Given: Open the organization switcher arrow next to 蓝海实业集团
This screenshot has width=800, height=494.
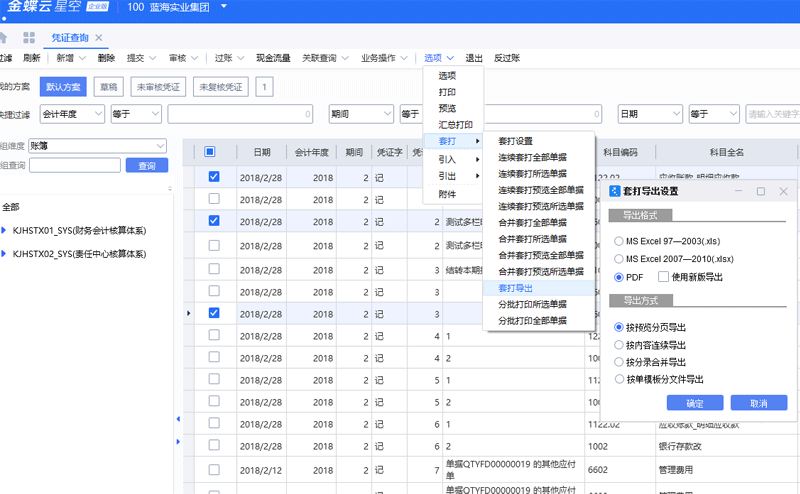Looking at the screenshot, I should (223, 7).
